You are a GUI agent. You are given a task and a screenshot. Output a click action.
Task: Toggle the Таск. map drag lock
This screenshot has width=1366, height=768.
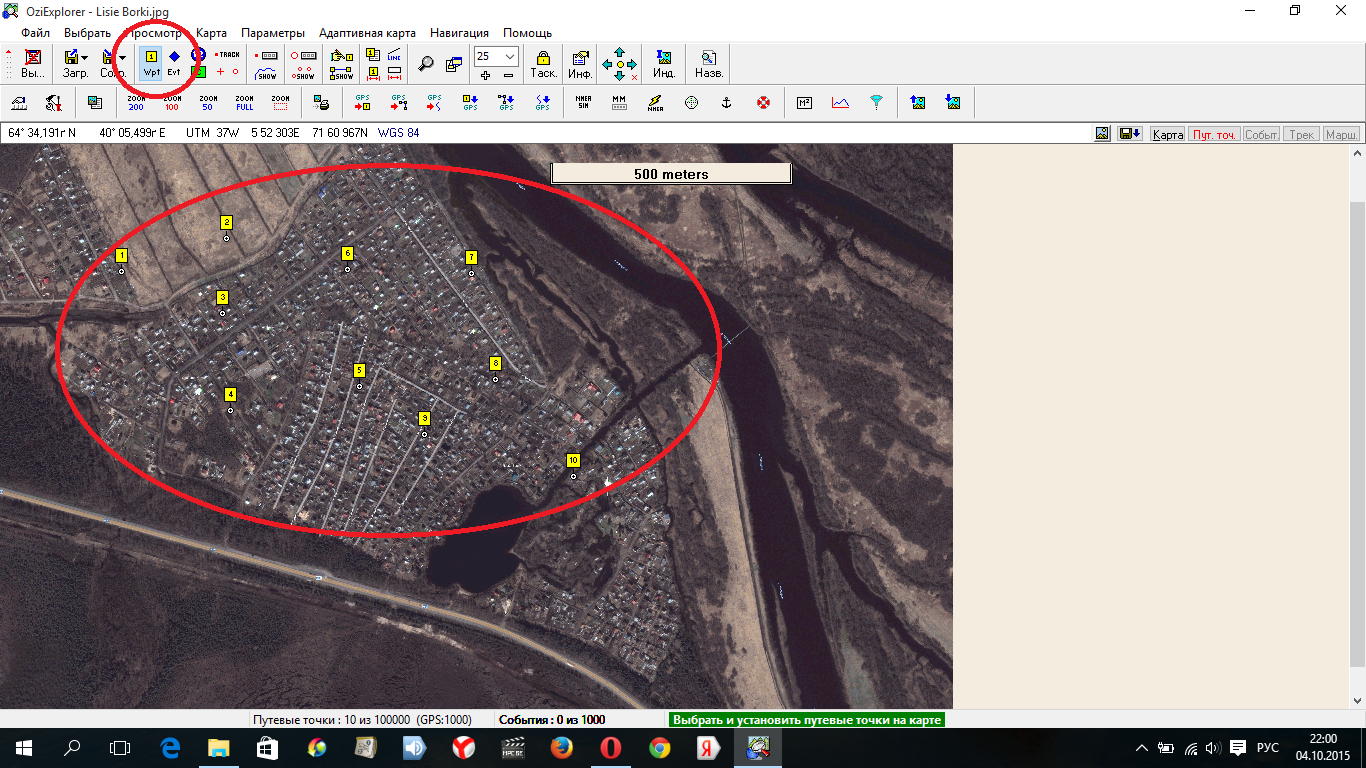pyautogui.click(x=543, y=63)
